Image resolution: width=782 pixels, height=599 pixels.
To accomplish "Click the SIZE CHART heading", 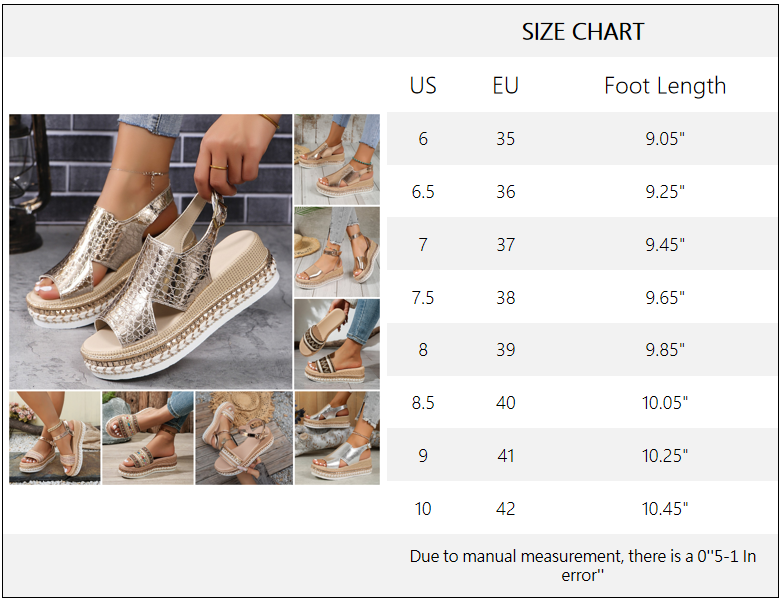I will coord(582,32).
